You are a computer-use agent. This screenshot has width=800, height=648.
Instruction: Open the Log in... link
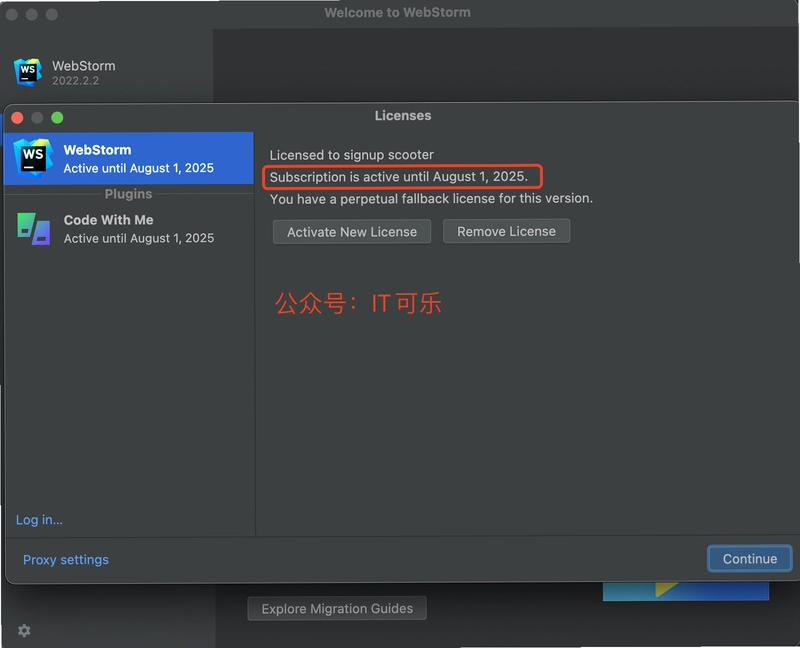[x=39, y=520]
